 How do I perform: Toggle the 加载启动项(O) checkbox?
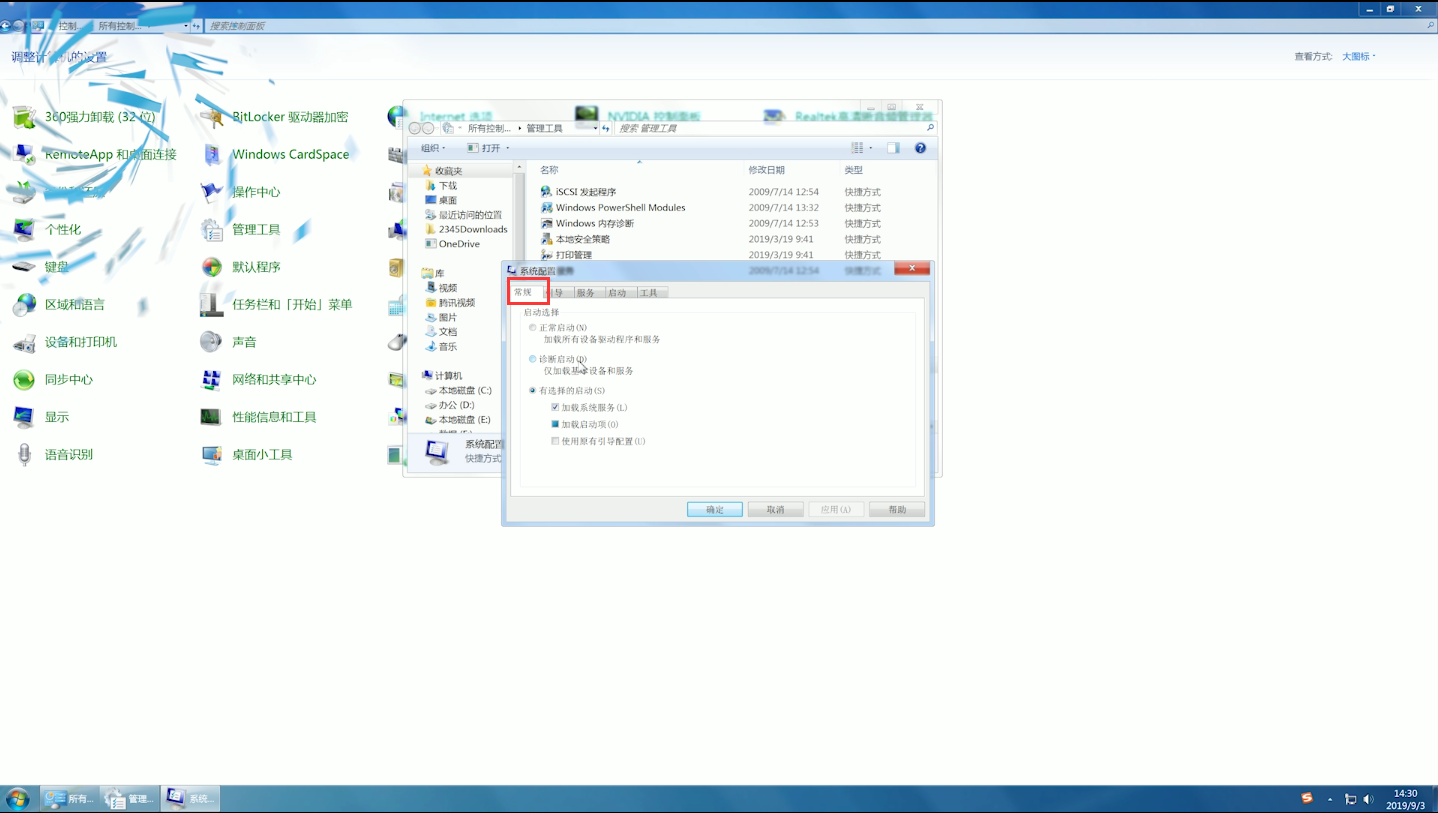point(555,424)
